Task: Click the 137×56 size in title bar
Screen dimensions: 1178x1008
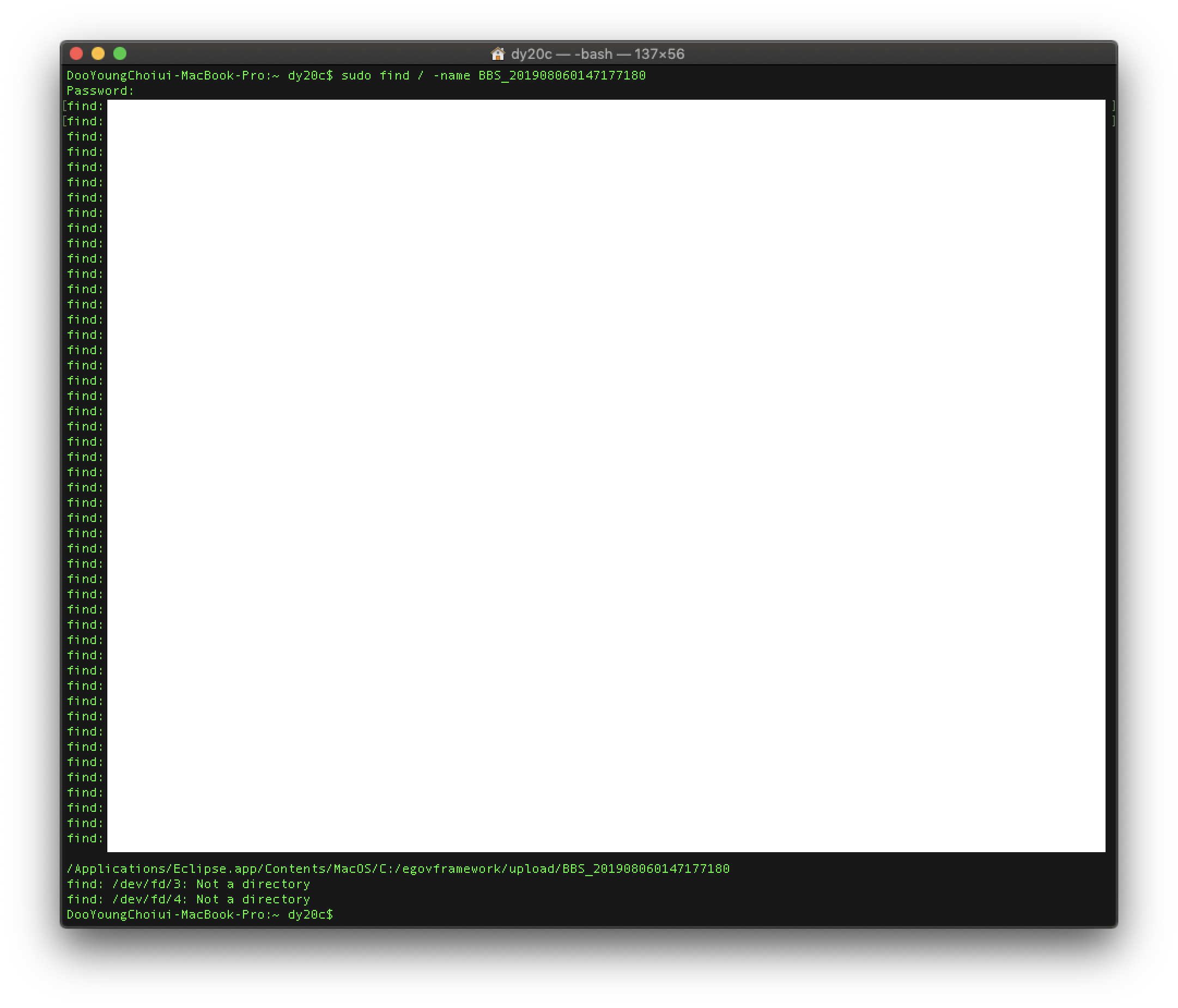Action: point(659,54)
